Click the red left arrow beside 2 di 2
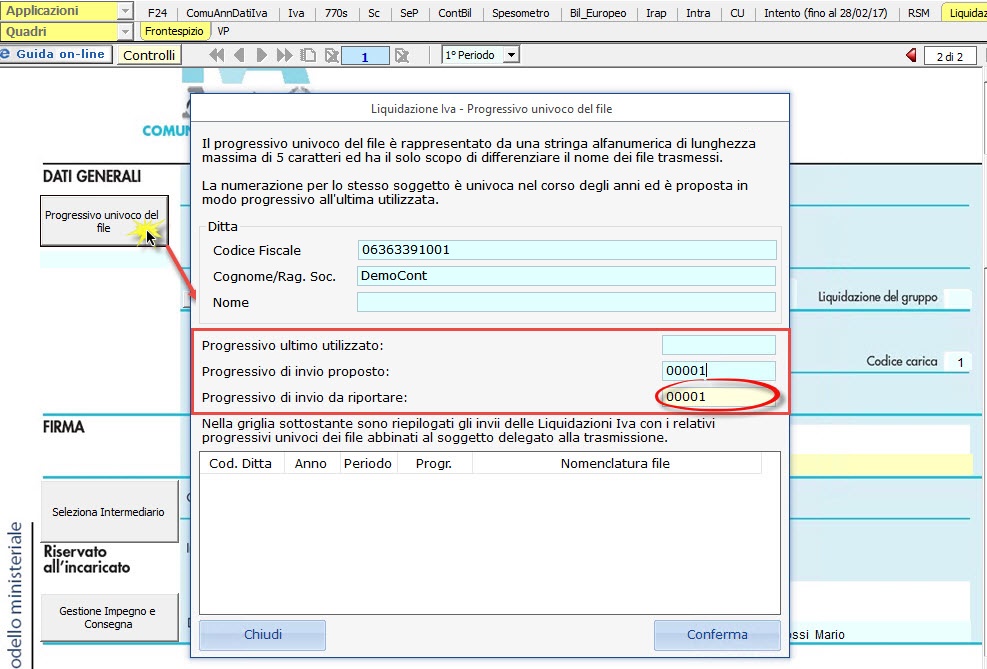987x669 pixels. click(911, 56)
